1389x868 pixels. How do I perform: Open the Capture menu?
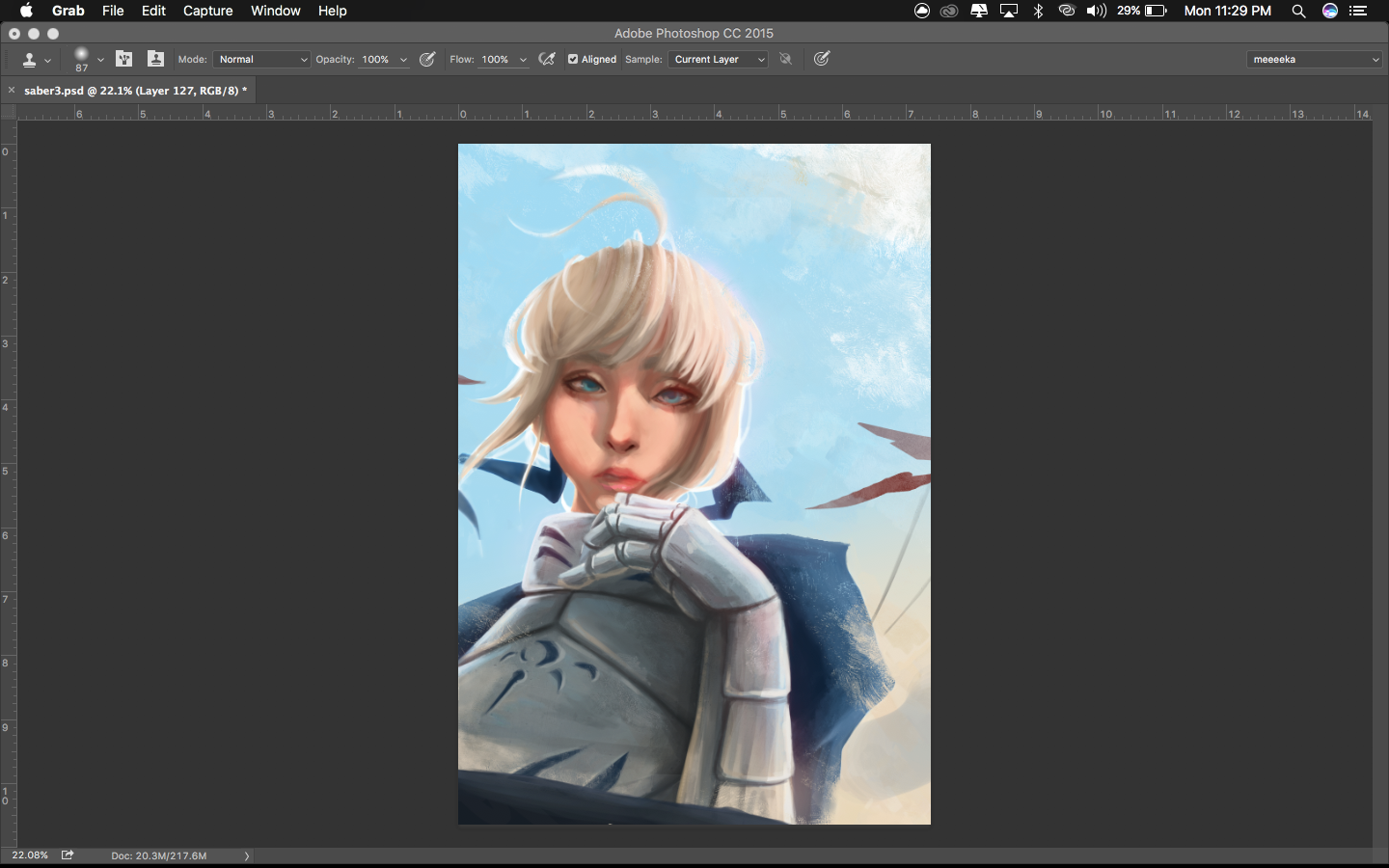pos(208,11)
